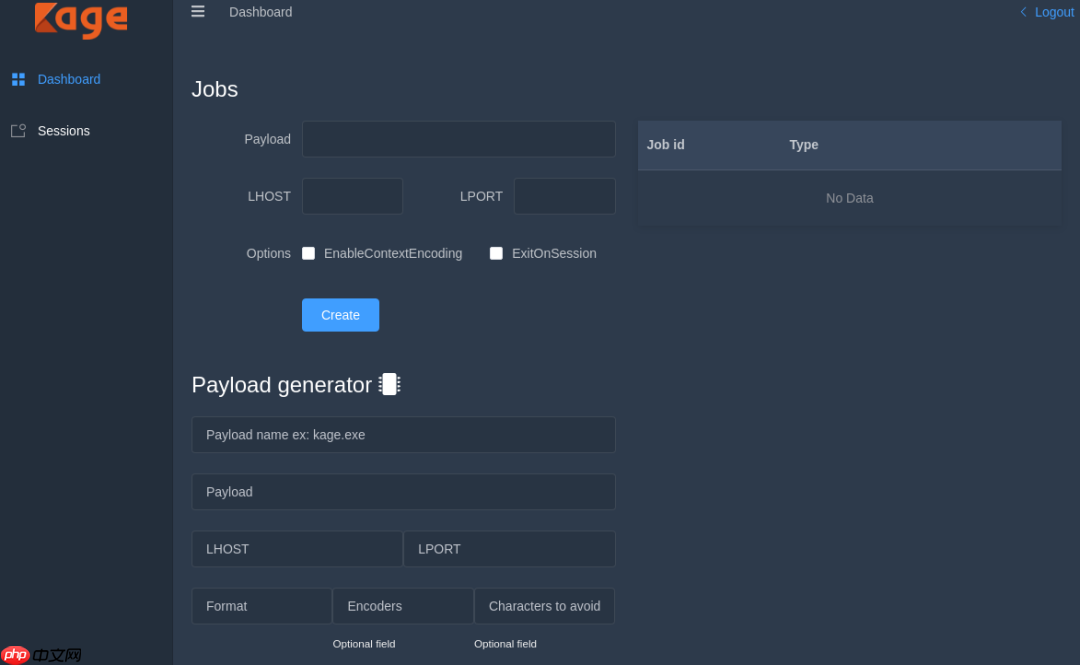Click the Job id column header
This screenshot has height=665, width=1080.
665,145
